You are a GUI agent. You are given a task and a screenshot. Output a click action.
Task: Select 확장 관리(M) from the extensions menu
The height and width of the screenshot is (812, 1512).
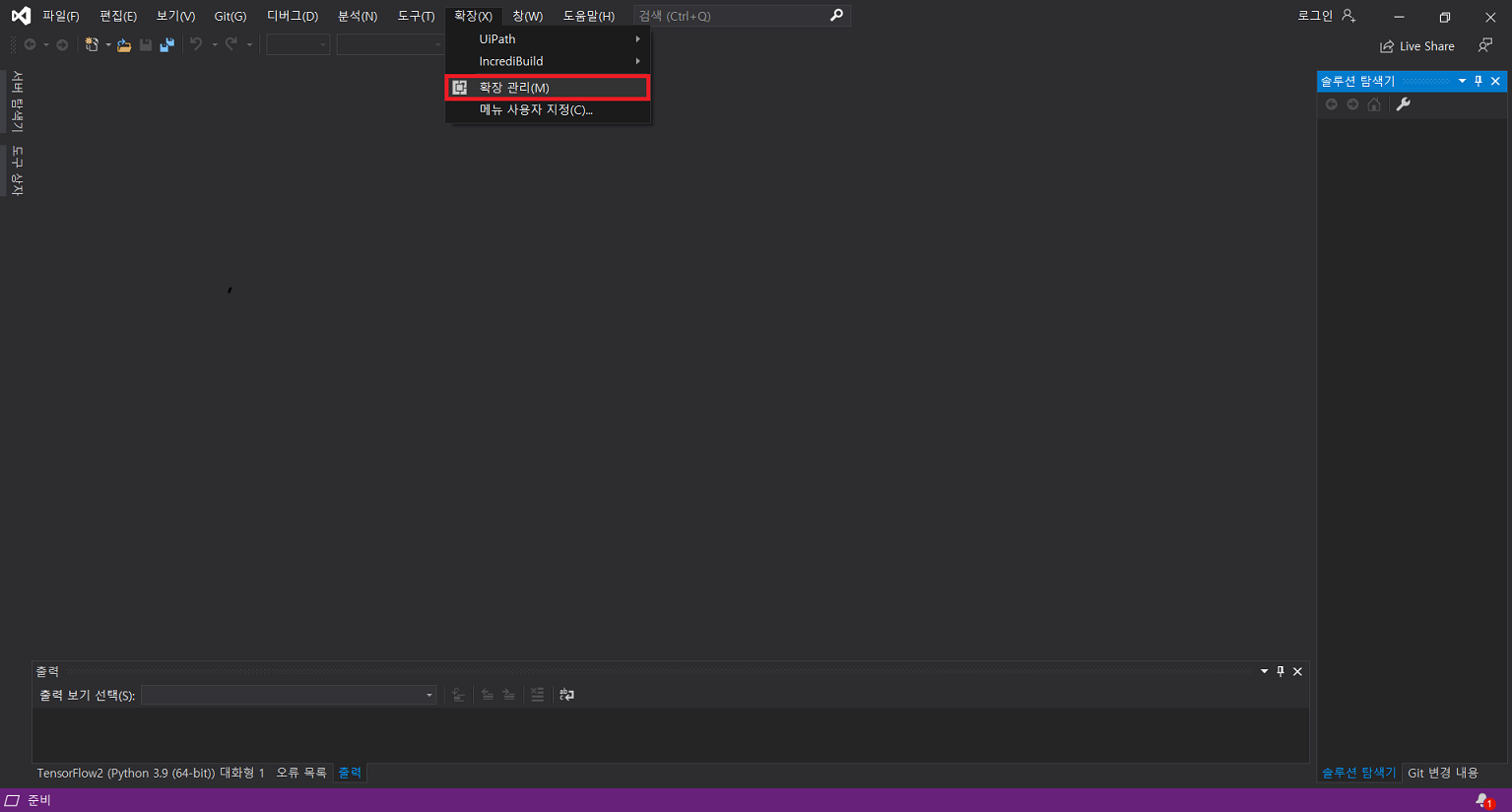tap(548, 87)
